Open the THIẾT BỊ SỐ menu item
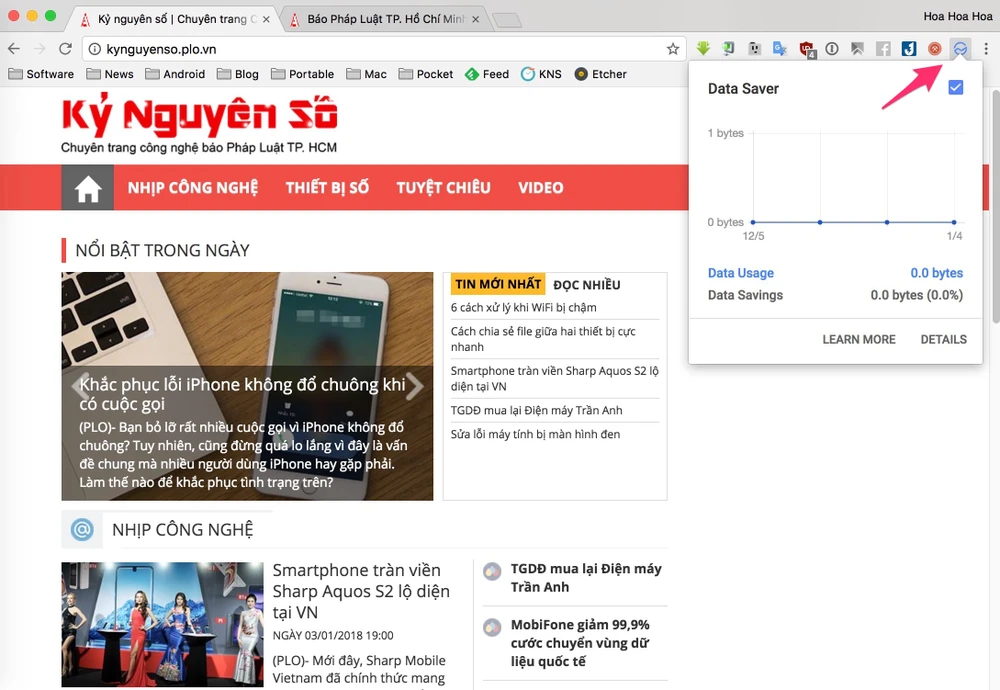 coord(327,188)
